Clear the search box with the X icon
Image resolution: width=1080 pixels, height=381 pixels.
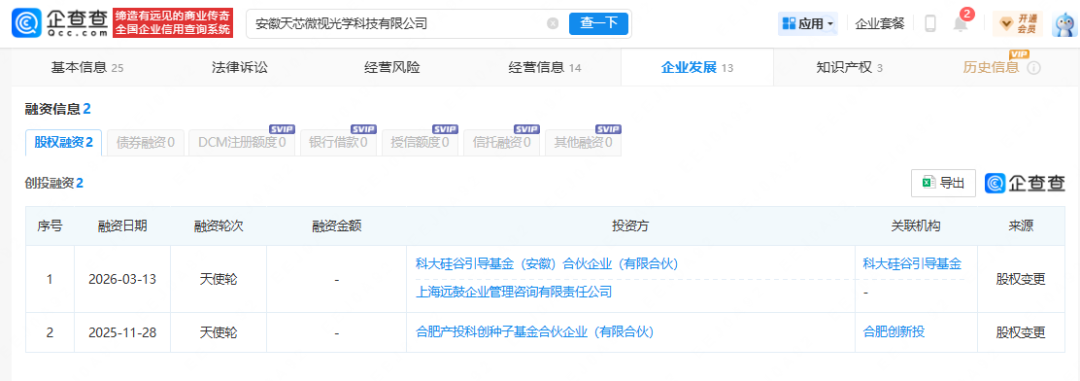tap(552, 23)
